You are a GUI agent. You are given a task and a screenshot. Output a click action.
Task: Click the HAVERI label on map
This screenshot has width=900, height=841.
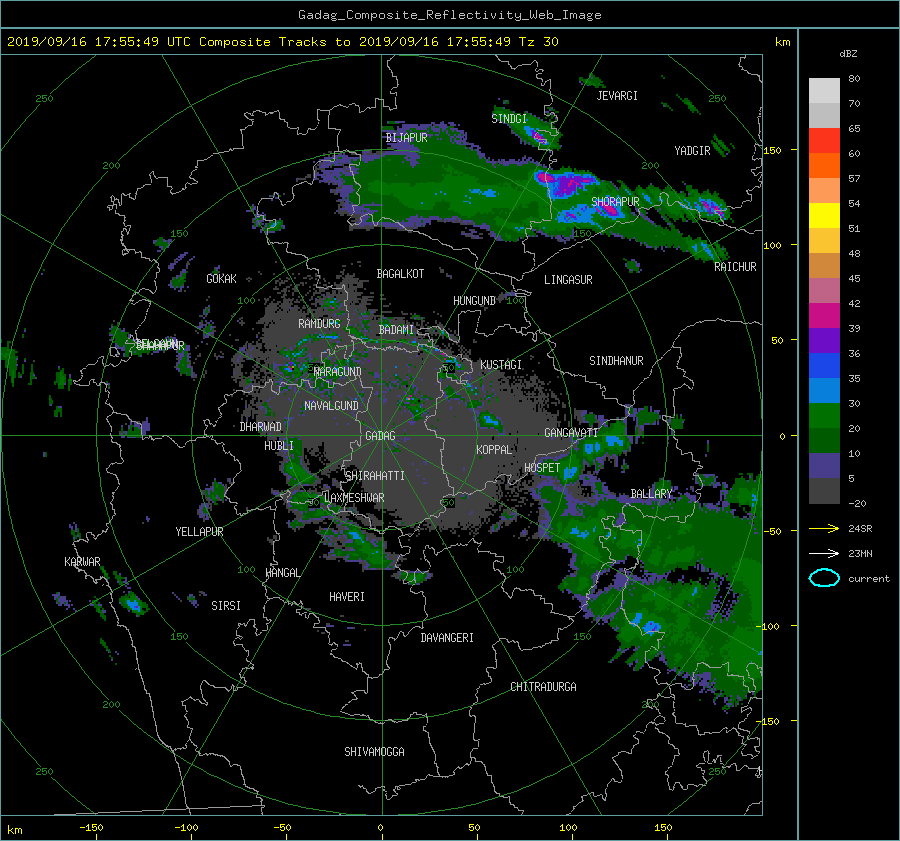click(x=347, y=597)
